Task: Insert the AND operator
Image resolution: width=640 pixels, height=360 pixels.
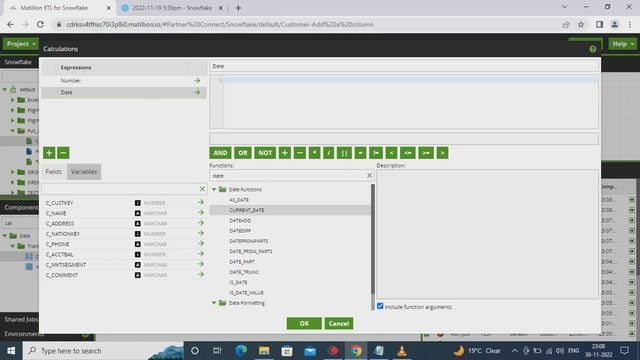Action: pos(220,153)
